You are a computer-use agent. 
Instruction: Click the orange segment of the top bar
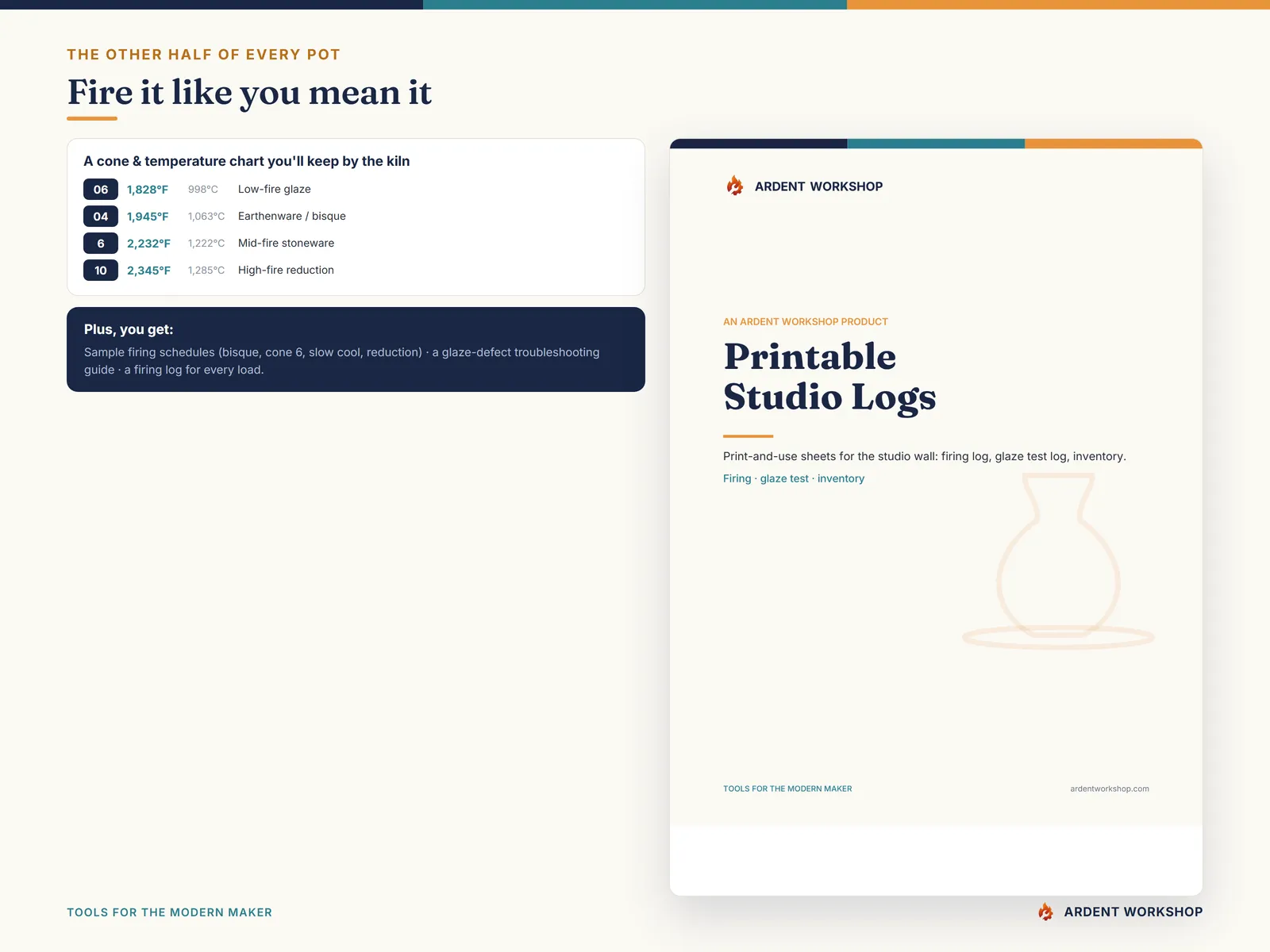[x=1058, y=5]
